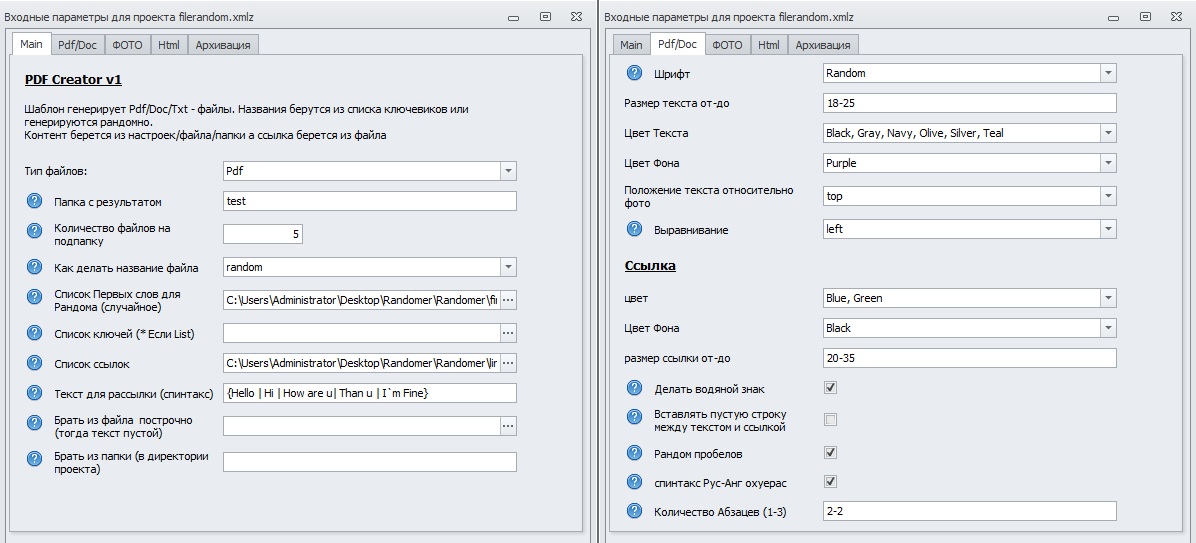
Task: Browse for Брать из файла построчно
Action: (x=508, y=426)
